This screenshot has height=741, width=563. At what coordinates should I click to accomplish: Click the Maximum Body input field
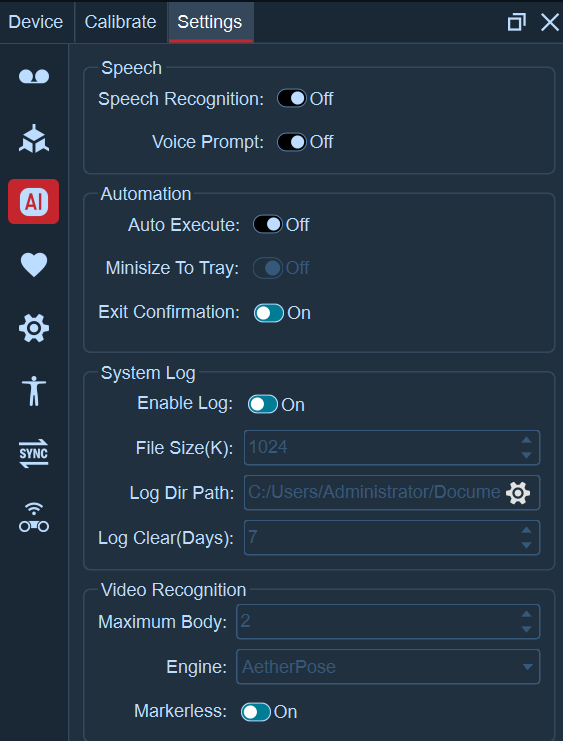[388, 621]
